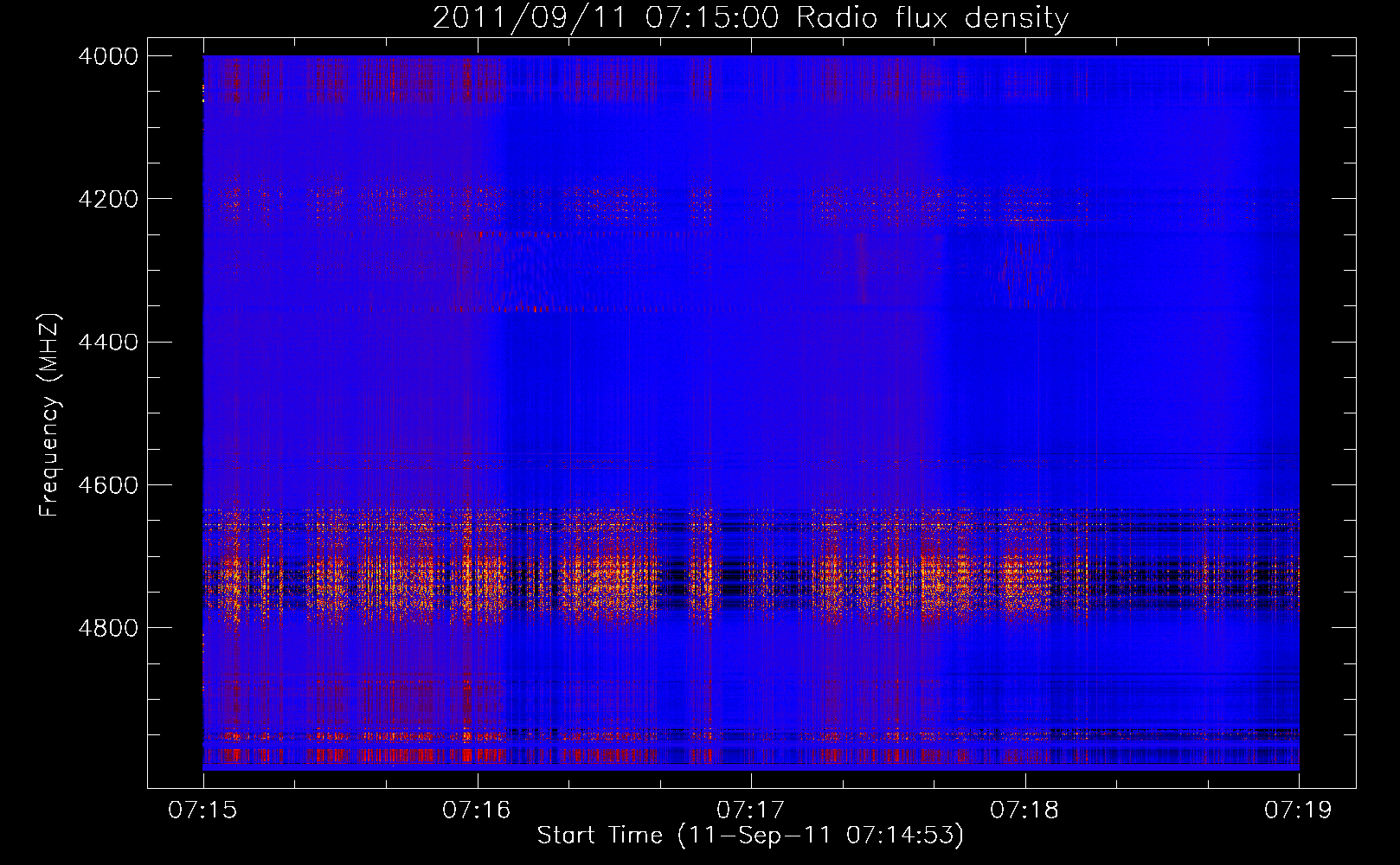The image size is (1400, 865).
Task: Click the 4000 frequency axis label
Action: pyautogui.click(x=108, y=56)
